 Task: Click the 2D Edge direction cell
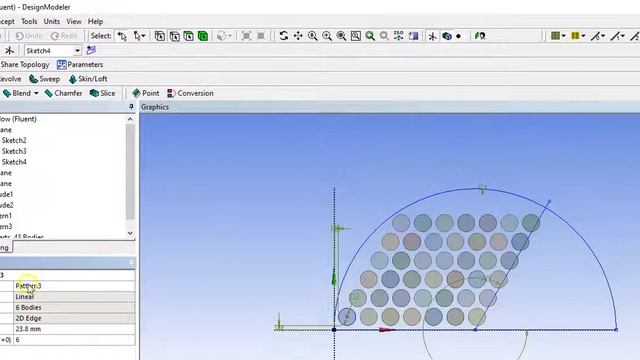[74, 318]
